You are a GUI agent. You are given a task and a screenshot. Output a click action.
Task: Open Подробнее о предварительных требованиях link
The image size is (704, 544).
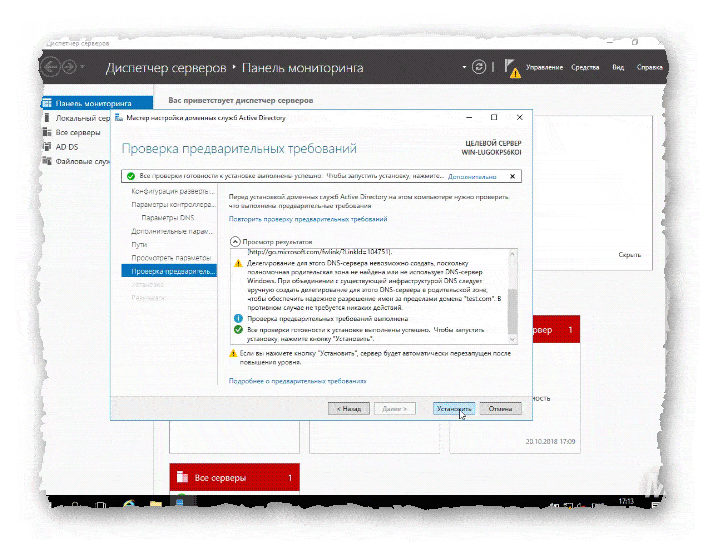coord(297,381)
